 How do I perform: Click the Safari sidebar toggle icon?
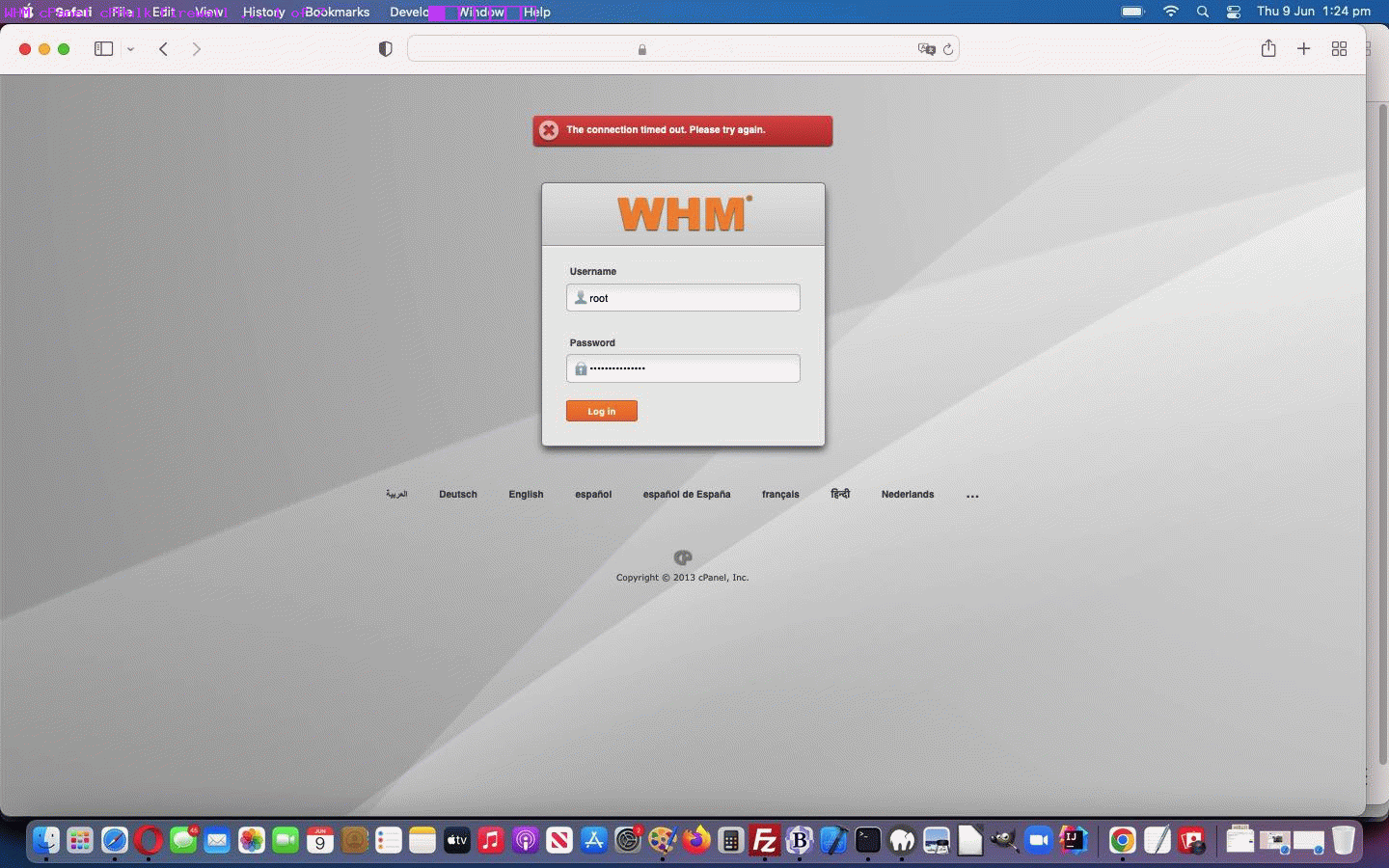tap(103, 48)
